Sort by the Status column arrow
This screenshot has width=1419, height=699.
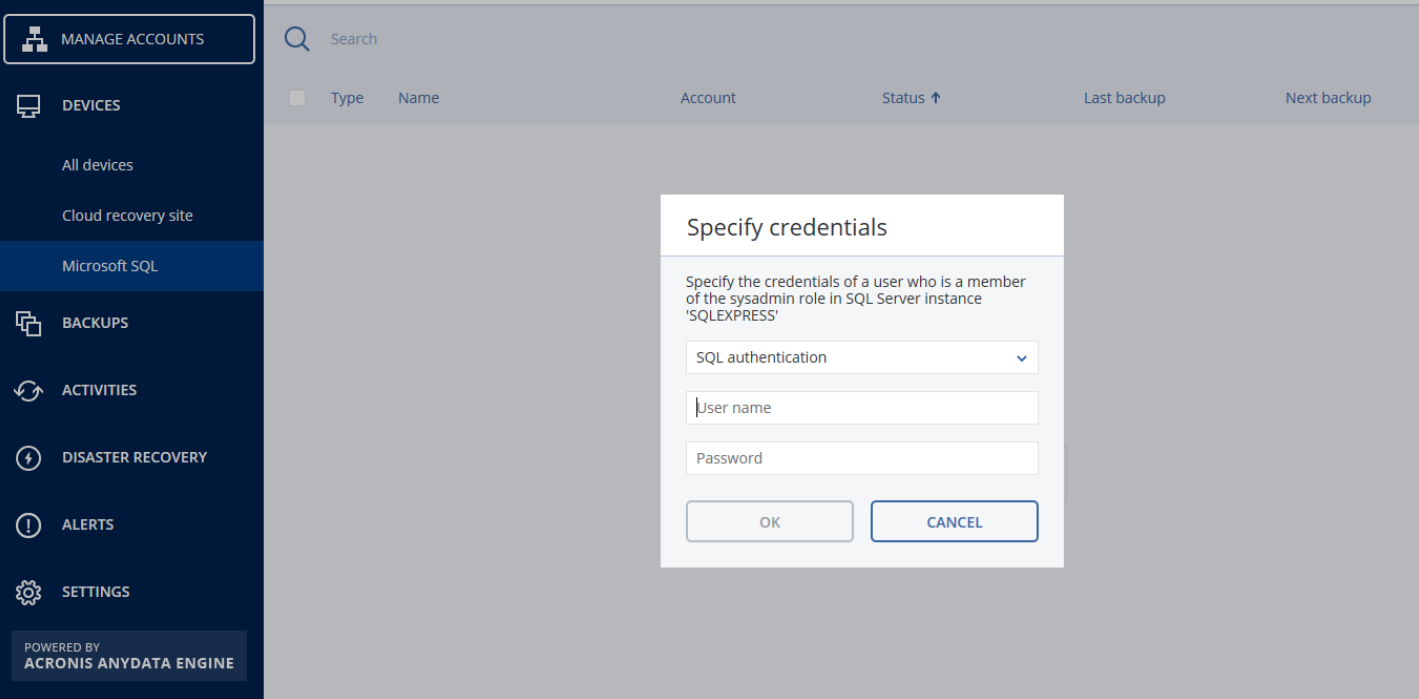(x=936, y=98)
